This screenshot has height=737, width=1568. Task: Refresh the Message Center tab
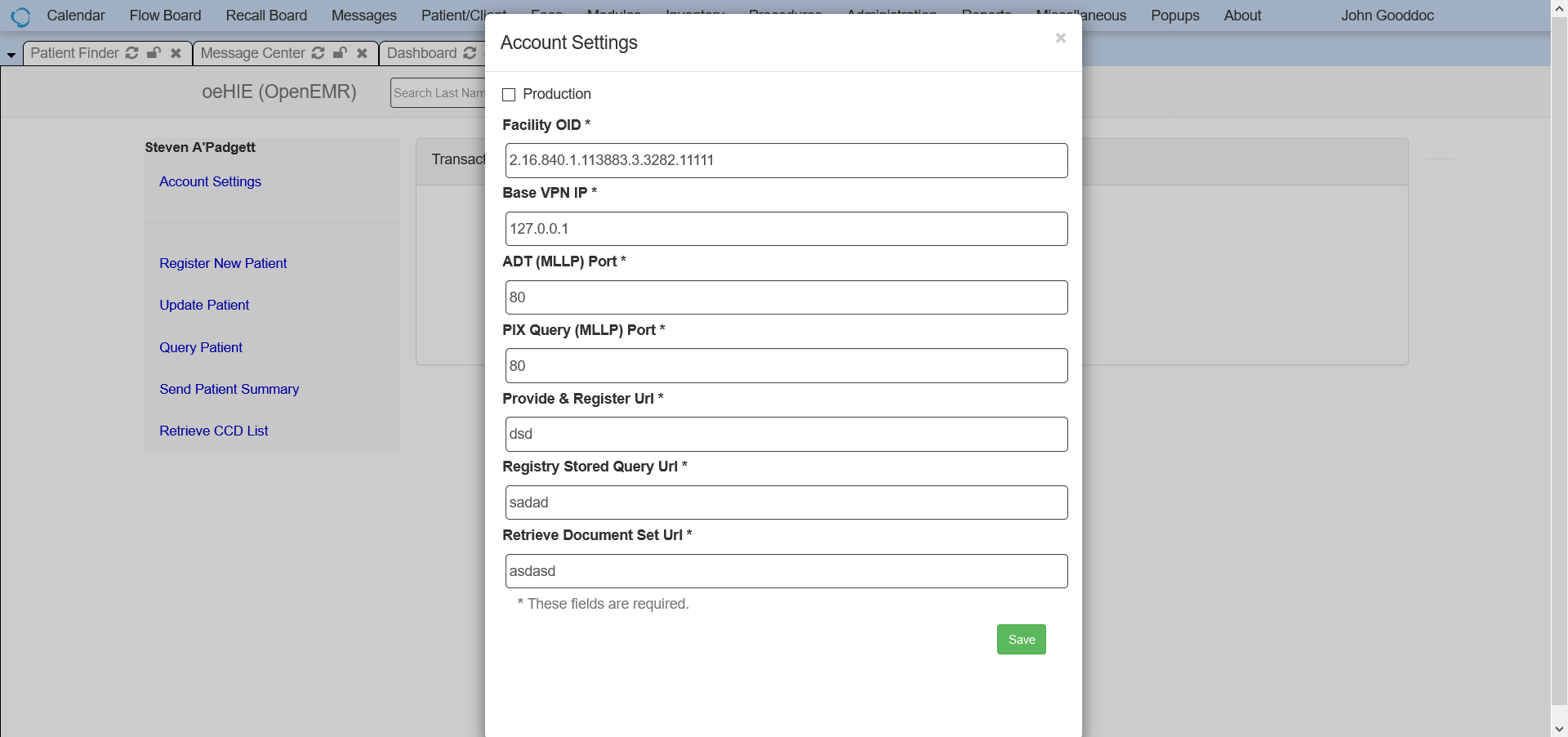pyautogui.click(x=318, y=53)
